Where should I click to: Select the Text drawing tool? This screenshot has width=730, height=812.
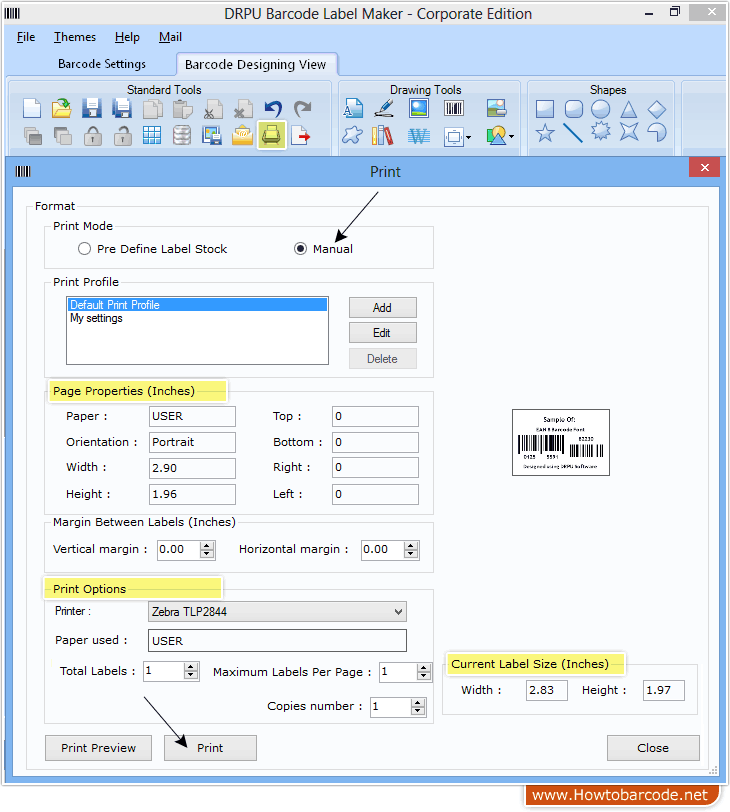click(x=353, y=109)
